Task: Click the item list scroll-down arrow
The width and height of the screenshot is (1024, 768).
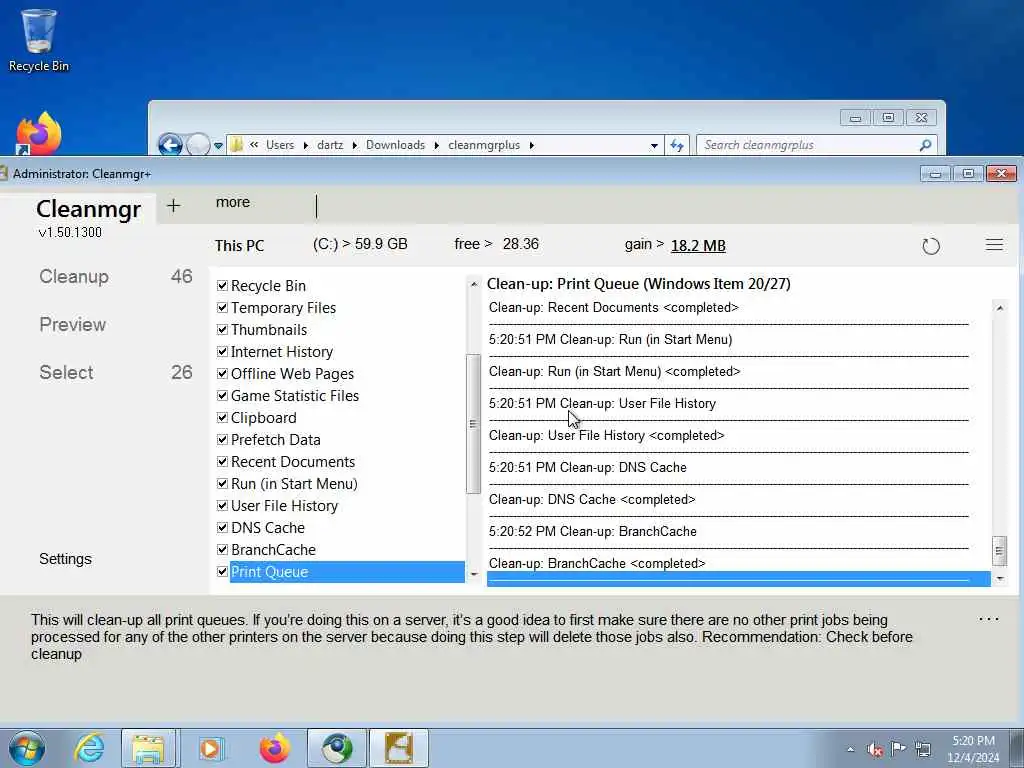Action: [474, 575]
